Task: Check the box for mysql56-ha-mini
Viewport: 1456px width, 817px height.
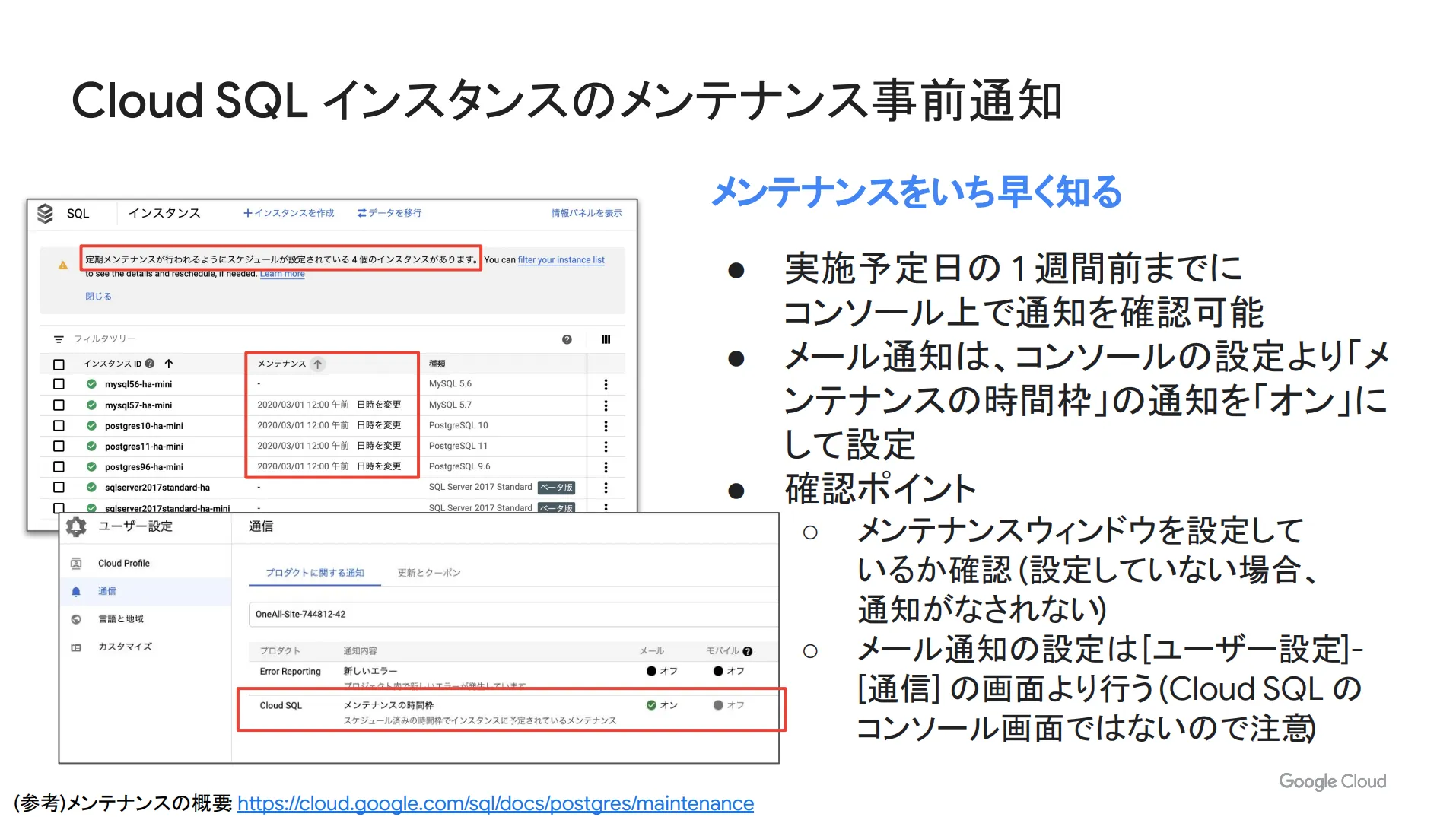Action: [59, 384]
